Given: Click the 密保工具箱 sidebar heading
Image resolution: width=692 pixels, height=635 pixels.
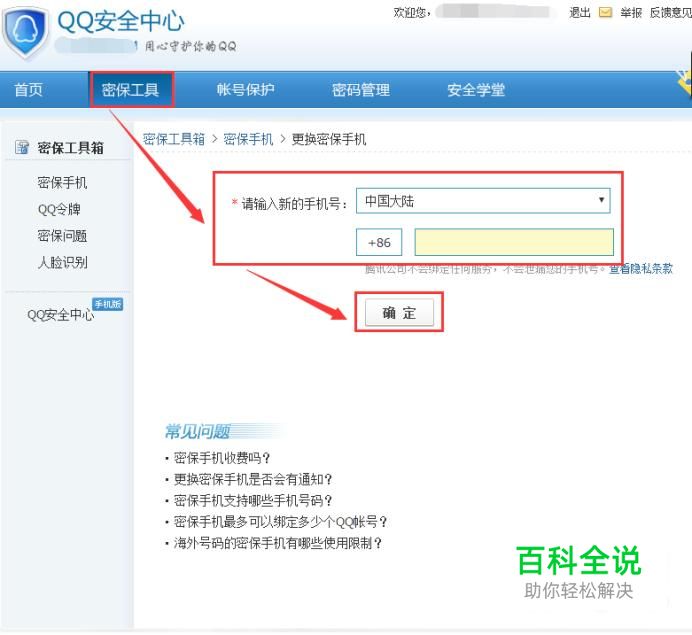Looking at the screenshot, I should click(x=71, y=147).
